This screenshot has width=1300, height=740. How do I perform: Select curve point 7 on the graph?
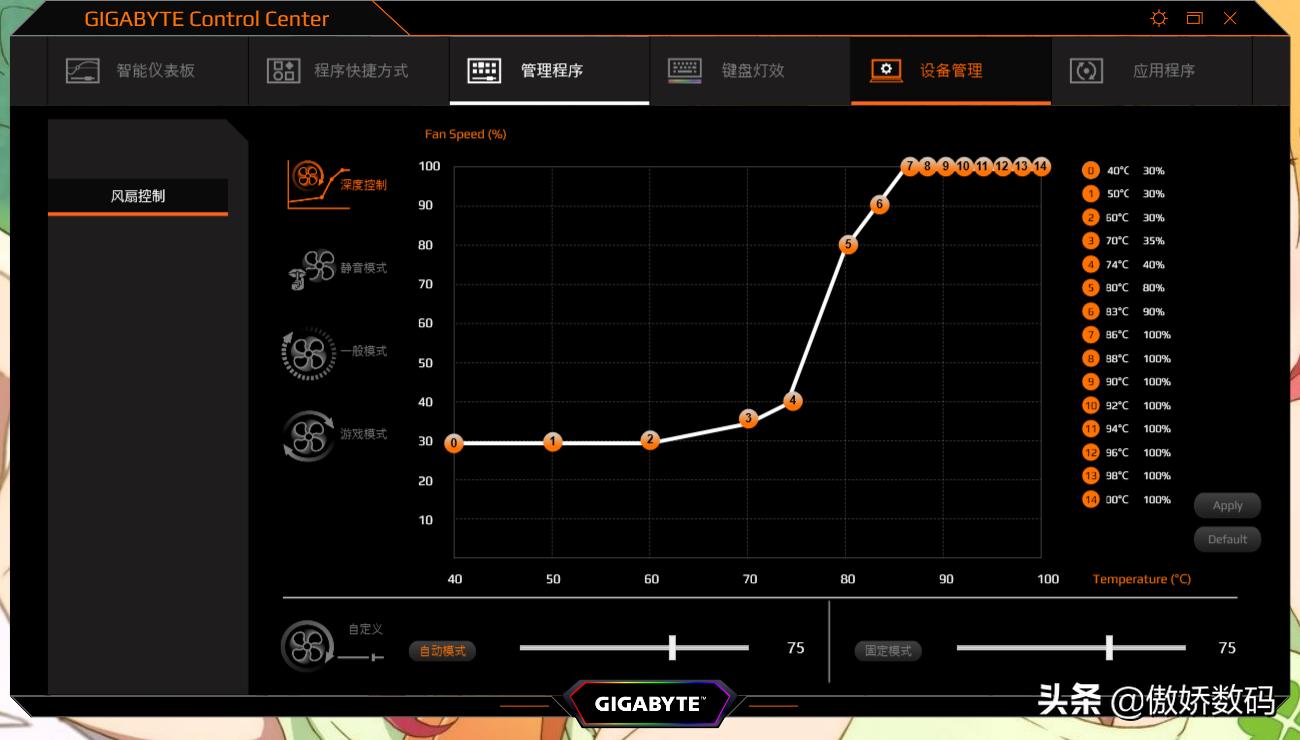pos(909,166)
